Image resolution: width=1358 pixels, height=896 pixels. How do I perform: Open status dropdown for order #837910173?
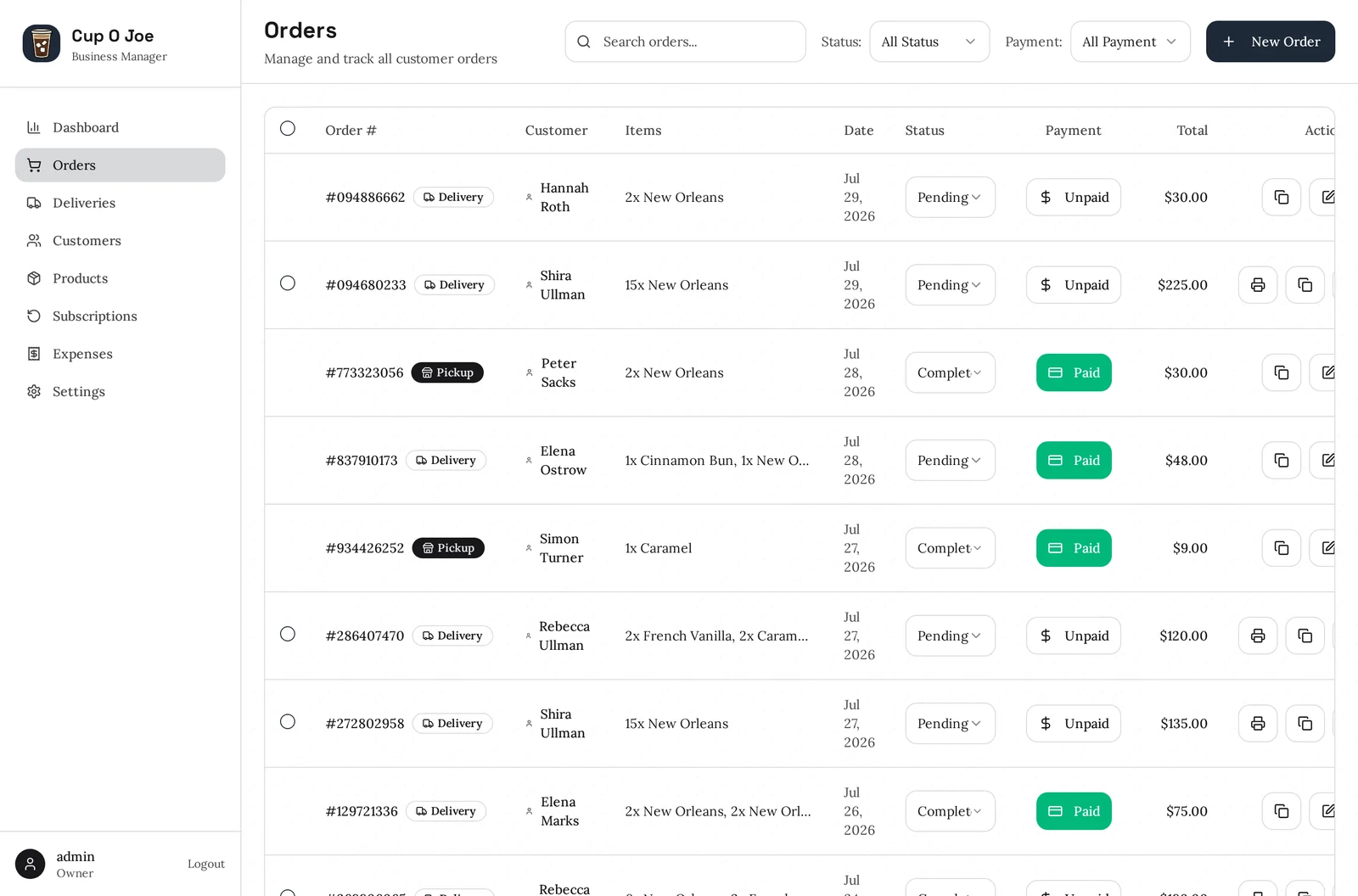950,460
